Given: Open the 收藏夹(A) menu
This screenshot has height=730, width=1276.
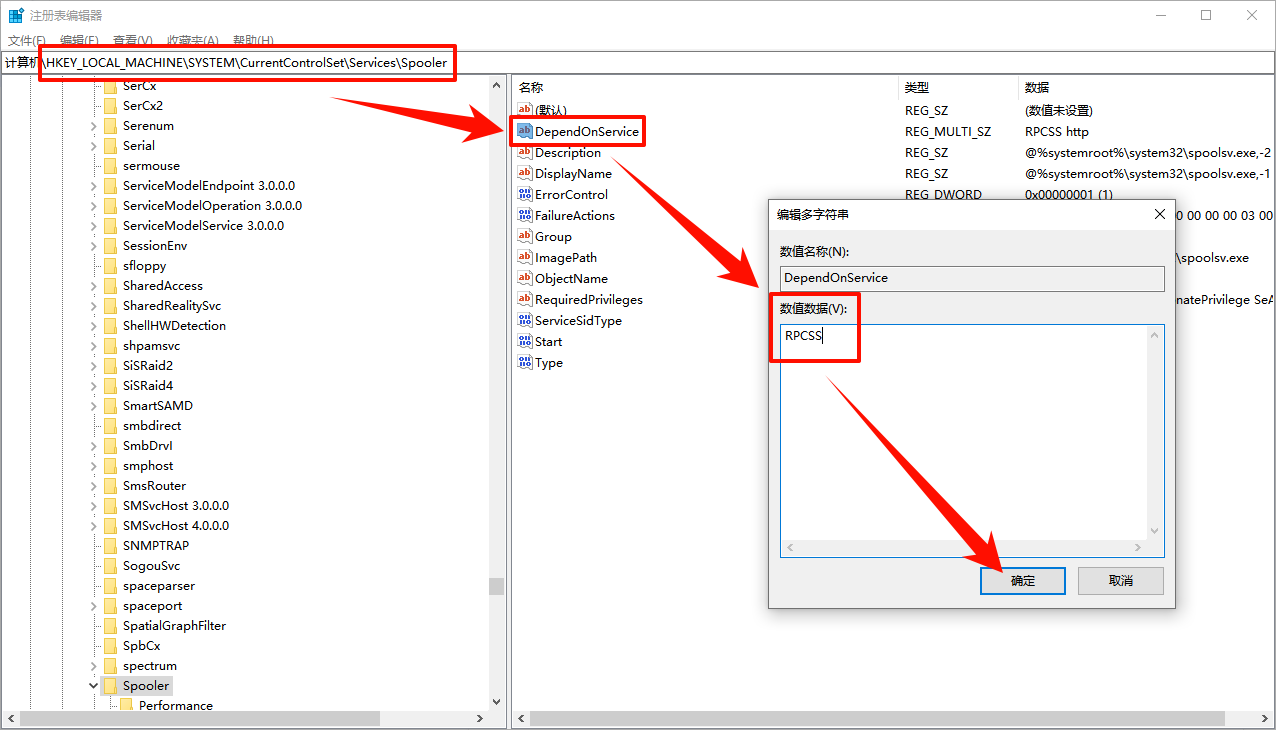Looking at the screenshot, I should pyautogui.click(x=192, y=41).
